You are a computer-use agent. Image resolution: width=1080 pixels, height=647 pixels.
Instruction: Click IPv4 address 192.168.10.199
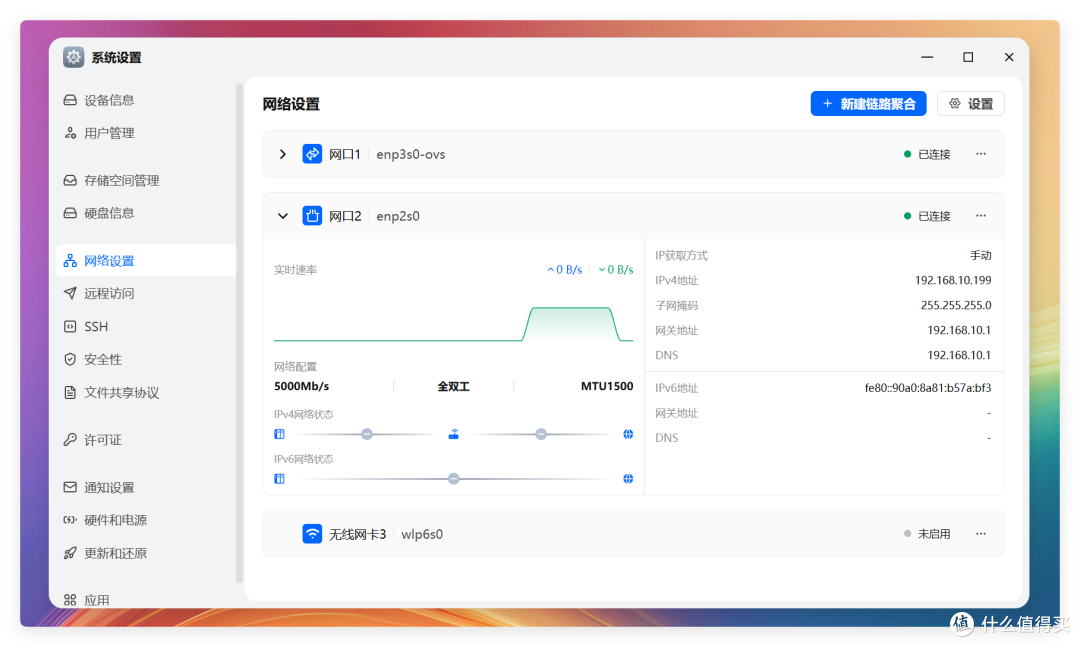pos(953,280)
